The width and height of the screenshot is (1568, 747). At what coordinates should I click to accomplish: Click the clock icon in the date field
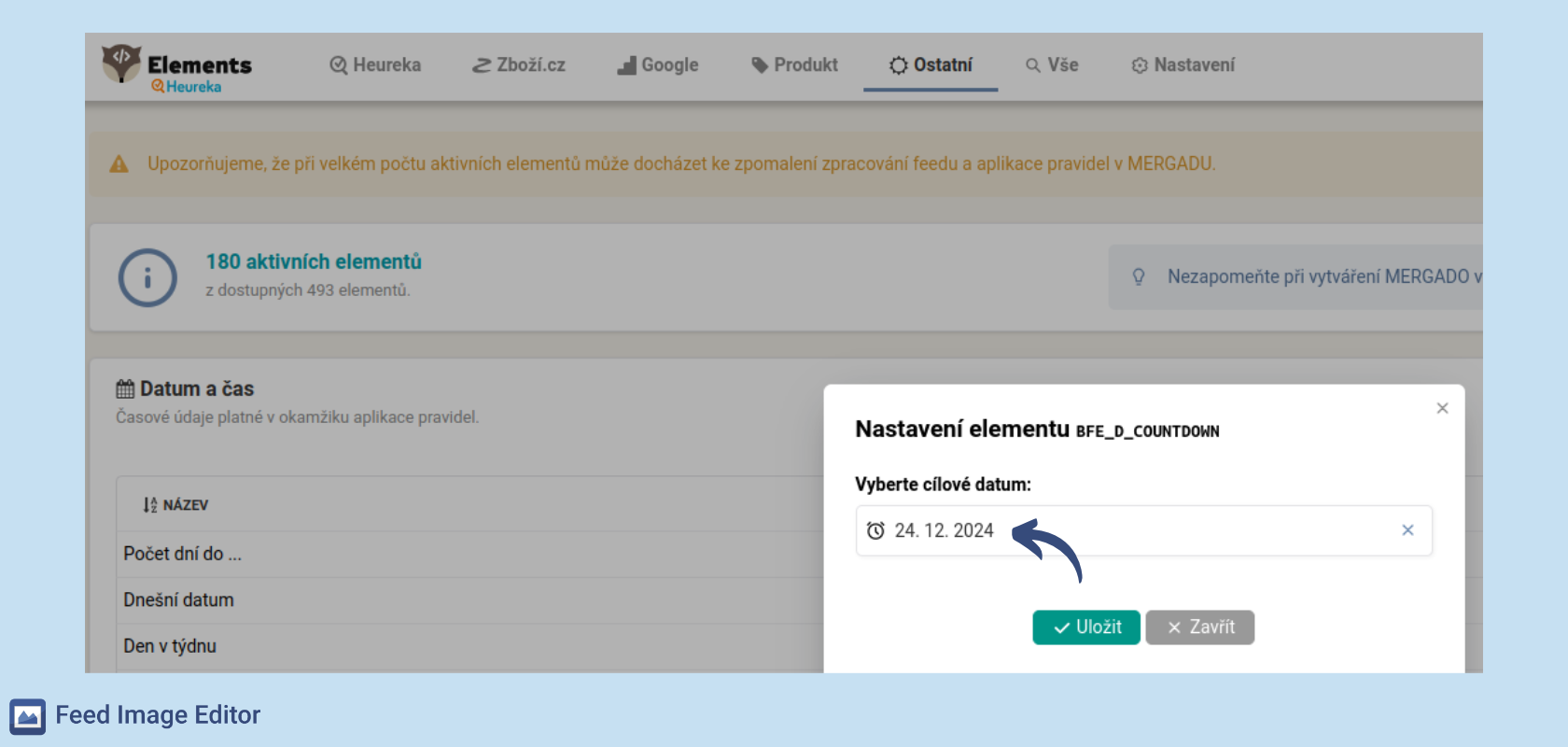875,530
